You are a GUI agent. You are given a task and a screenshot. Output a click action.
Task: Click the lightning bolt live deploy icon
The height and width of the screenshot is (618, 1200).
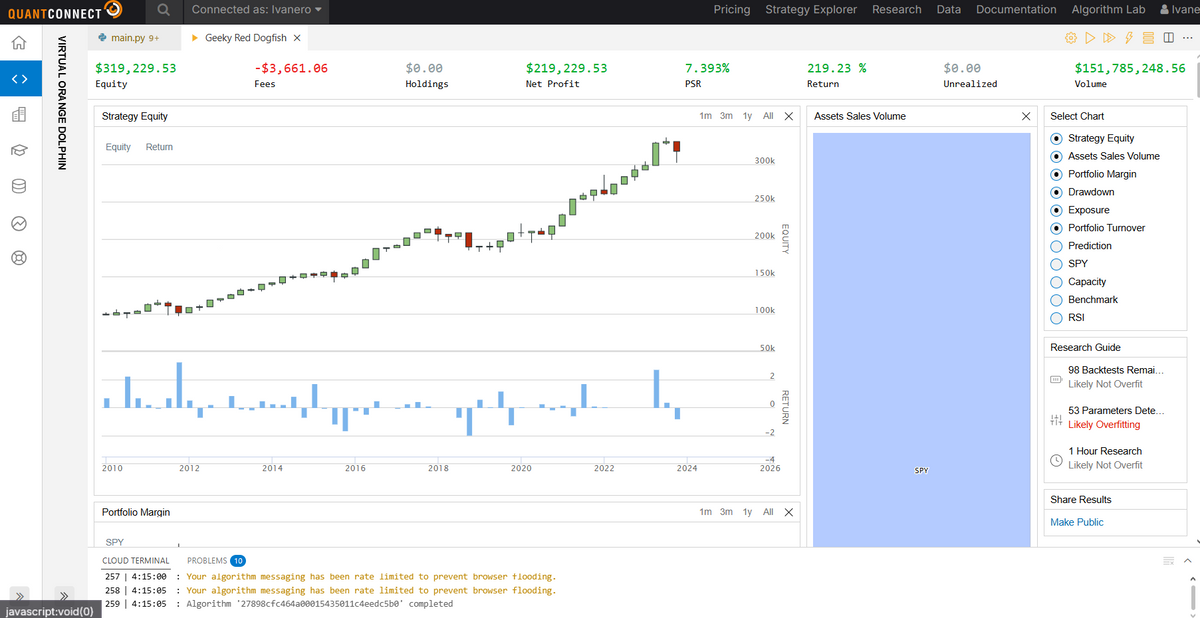click(x=1128, y=38)
